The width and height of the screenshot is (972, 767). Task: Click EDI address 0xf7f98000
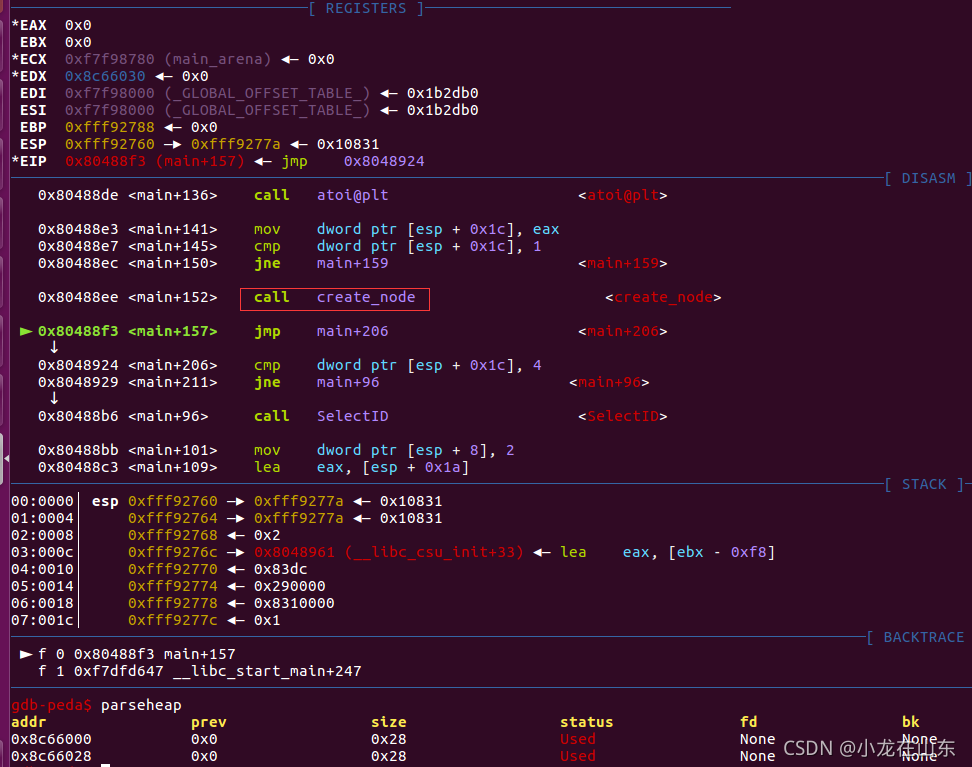[110, 93]
